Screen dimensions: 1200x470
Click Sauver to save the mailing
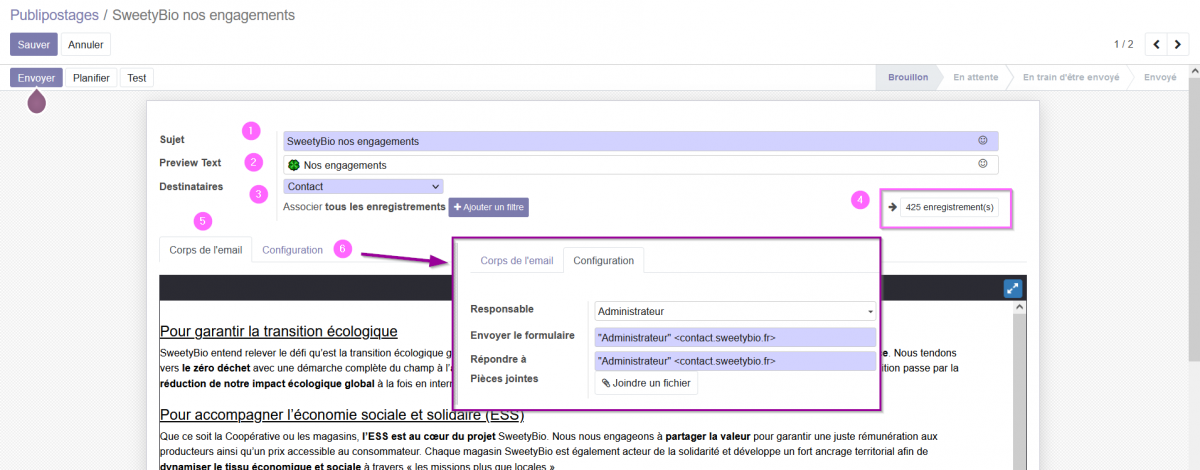point(34,44)
